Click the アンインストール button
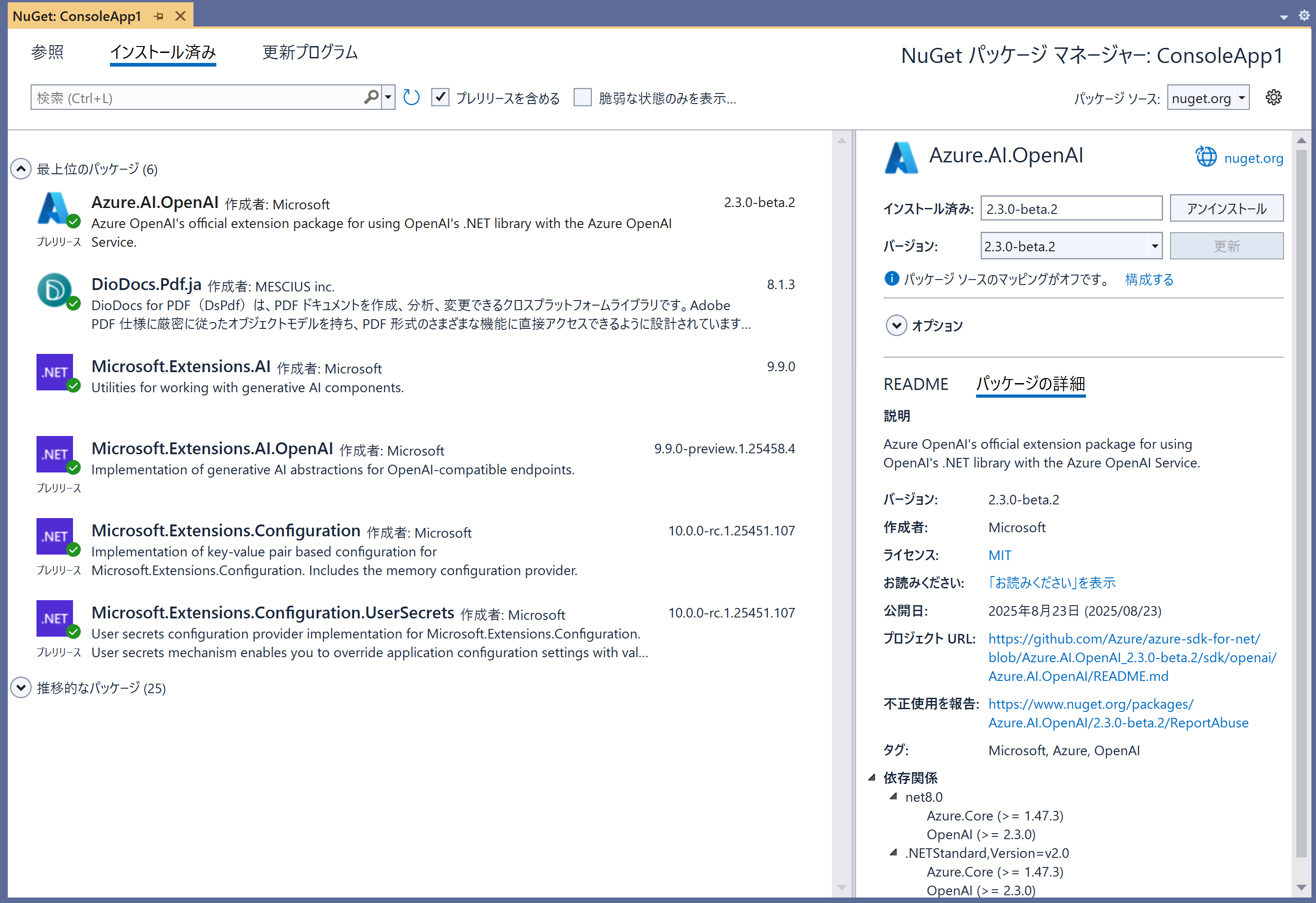The width and height of the screenshot is (1316, 903). pos(1227,209)
